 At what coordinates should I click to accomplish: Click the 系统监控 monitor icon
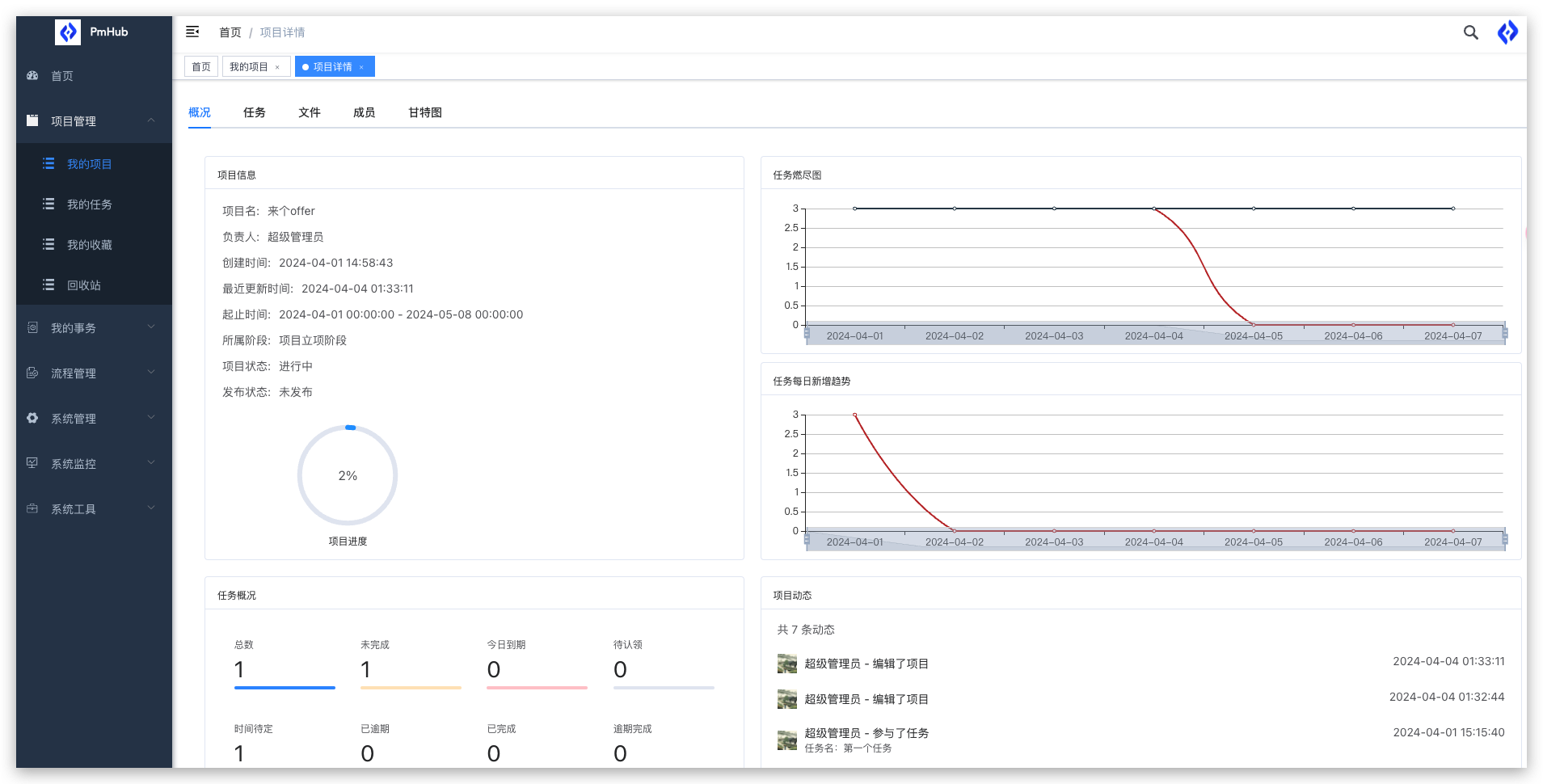32,463
